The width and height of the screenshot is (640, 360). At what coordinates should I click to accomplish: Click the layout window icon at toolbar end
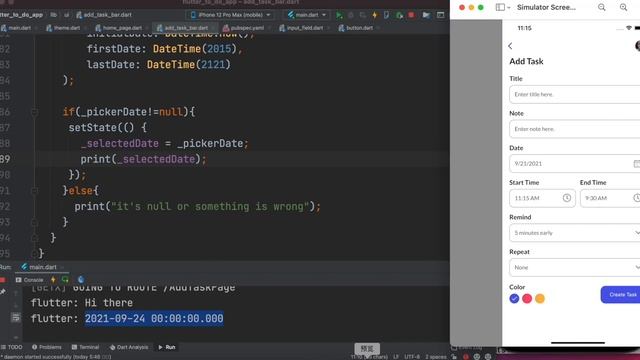(440, 15)
